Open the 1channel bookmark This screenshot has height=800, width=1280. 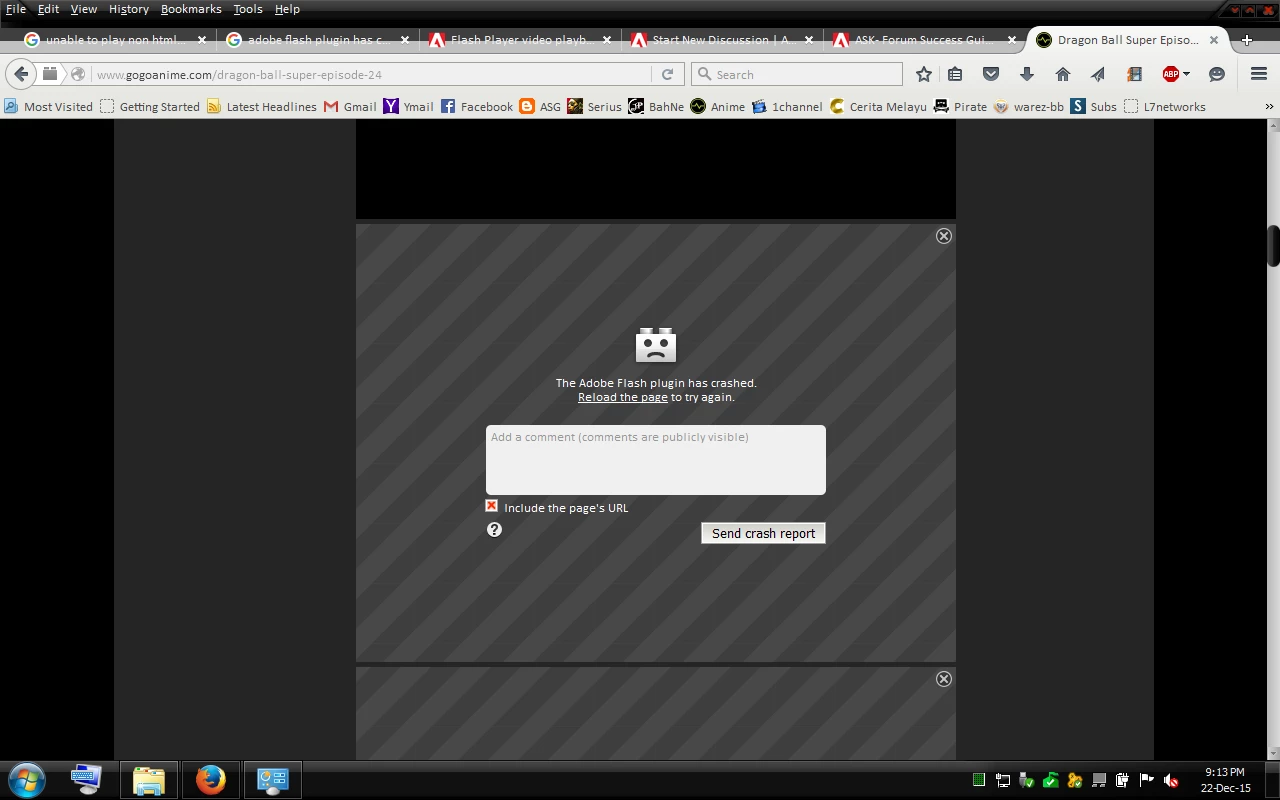(x=787, y=106)
